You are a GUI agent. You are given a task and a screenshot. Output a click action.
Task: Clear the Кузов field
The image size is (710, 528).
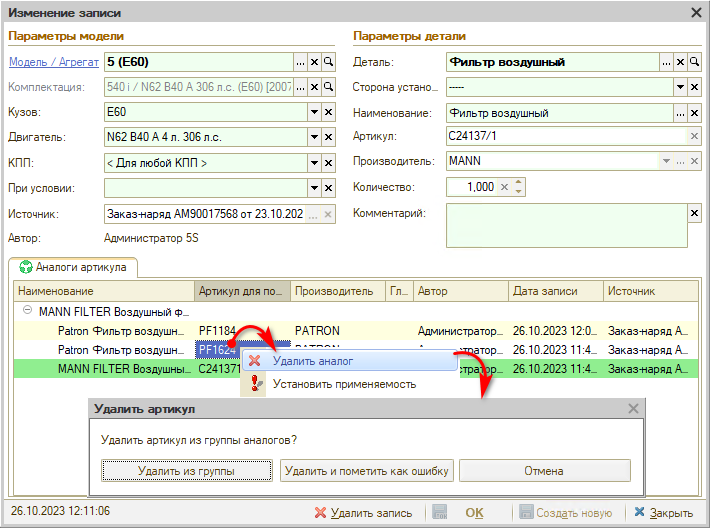coord(328,112)
